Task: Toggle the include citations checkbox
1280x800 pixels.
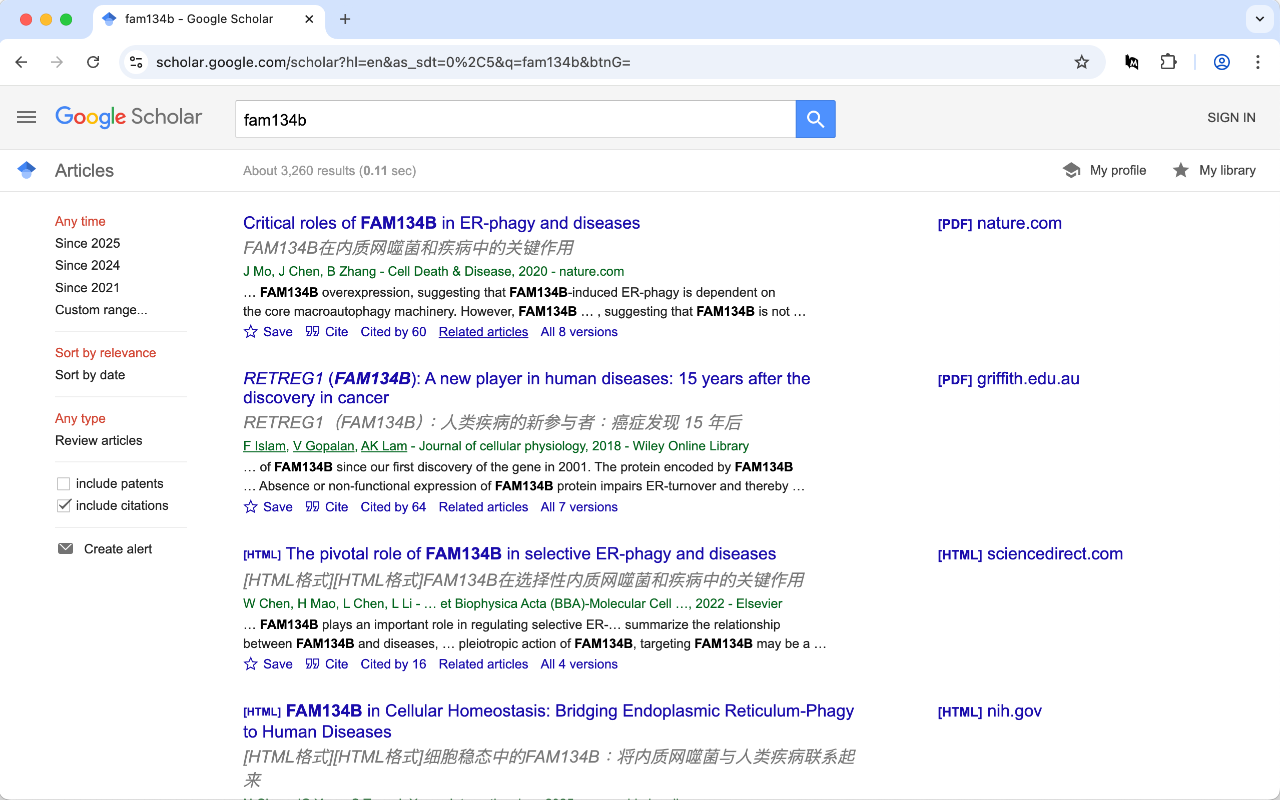Action: [64, 506]
